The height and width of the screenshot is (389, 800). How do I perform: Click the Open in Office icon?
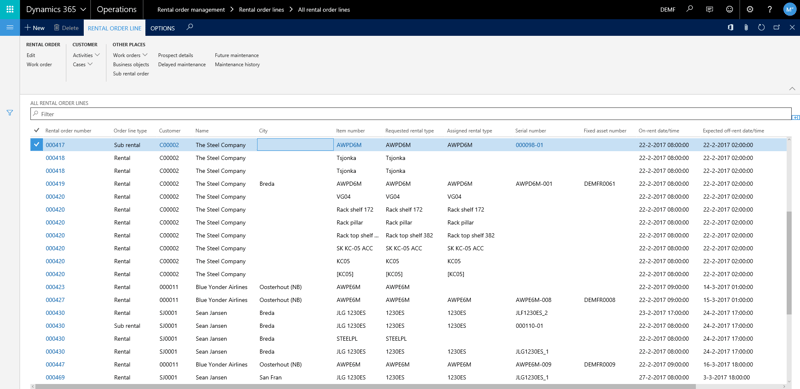tap(731, 28)
